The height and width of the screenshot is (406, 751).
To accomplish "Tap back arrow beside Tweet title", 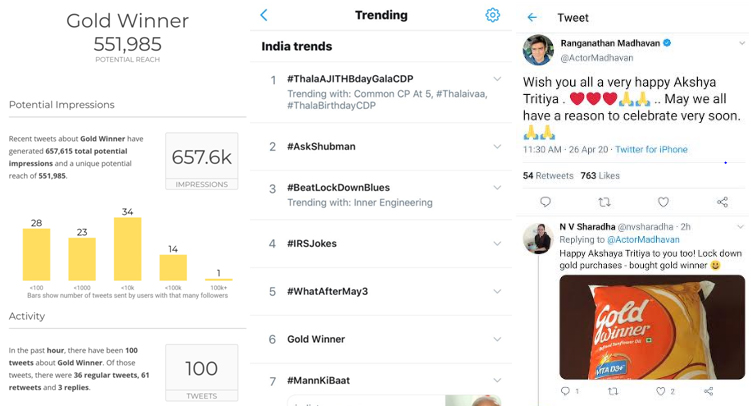I will tap(532, 17).
